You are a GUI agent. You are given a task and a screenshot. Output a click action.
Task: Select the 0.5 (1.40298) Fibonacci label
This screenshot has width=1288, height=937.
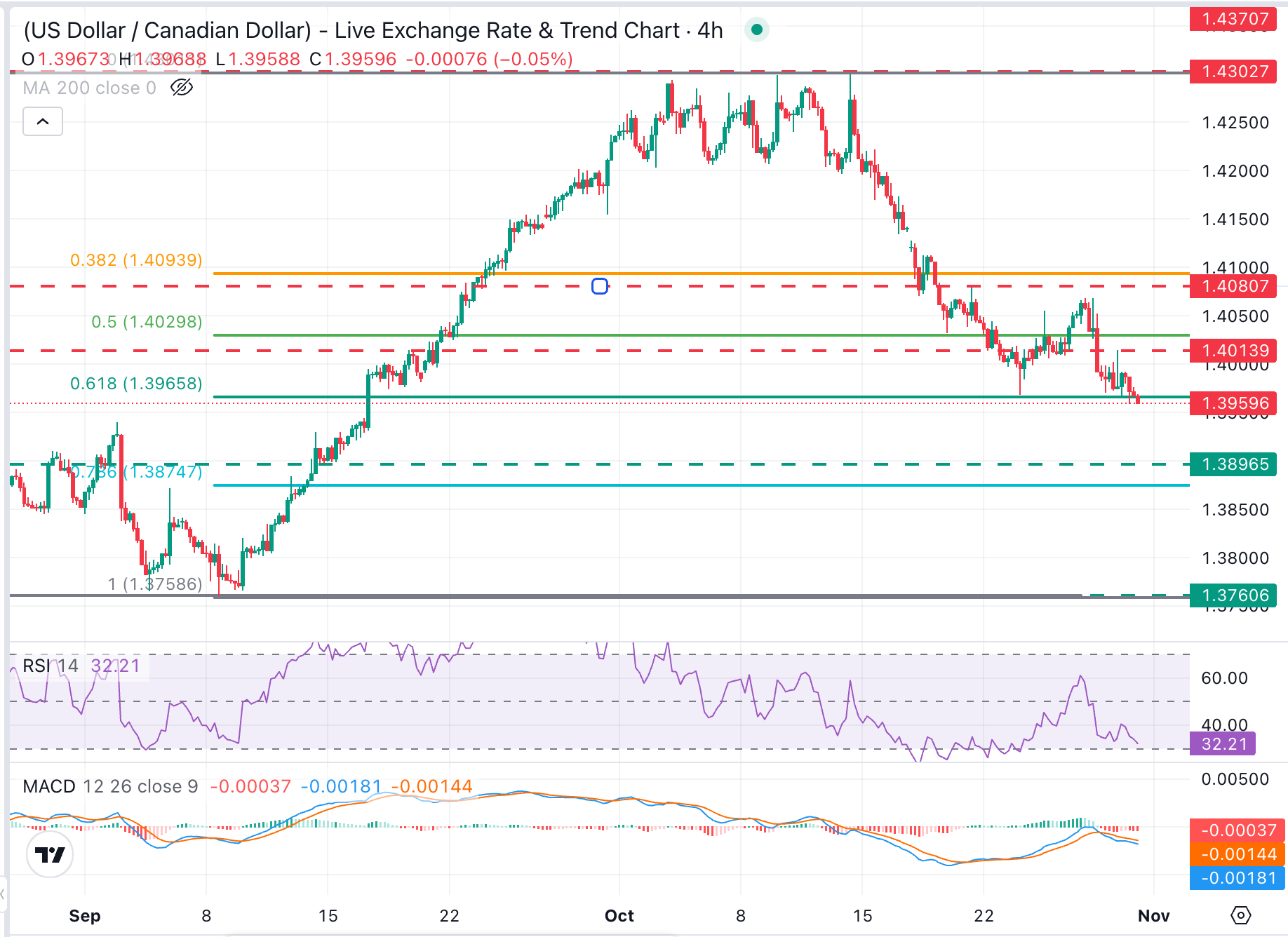pos(147,322)
